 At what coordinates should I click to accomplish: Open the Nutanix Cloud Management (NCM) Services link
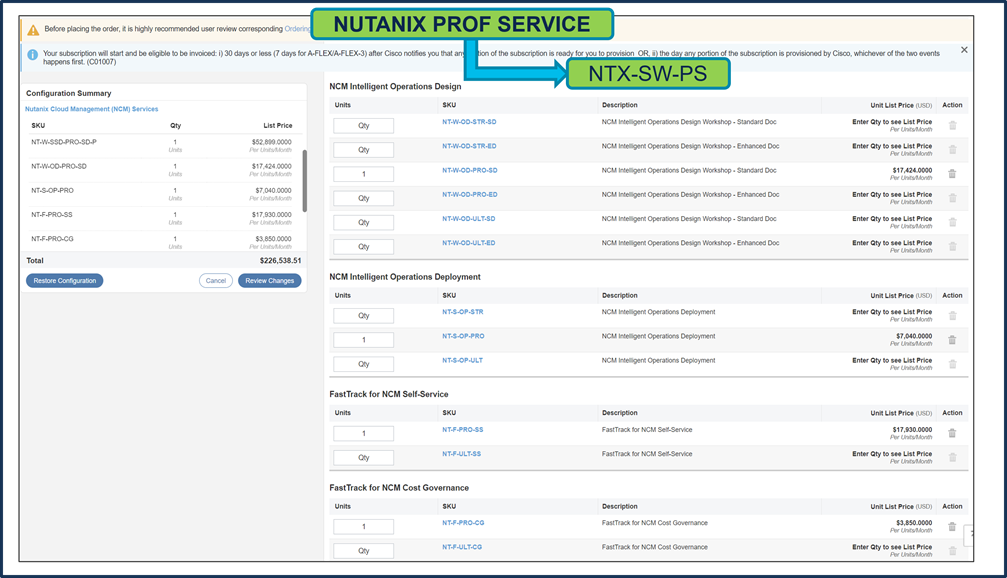click(x=92, y=109)
